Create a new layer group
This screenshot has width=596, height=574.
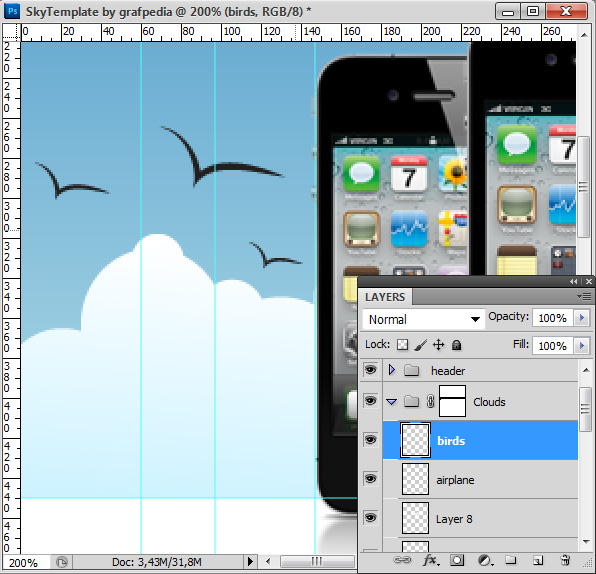click(510, 560)
